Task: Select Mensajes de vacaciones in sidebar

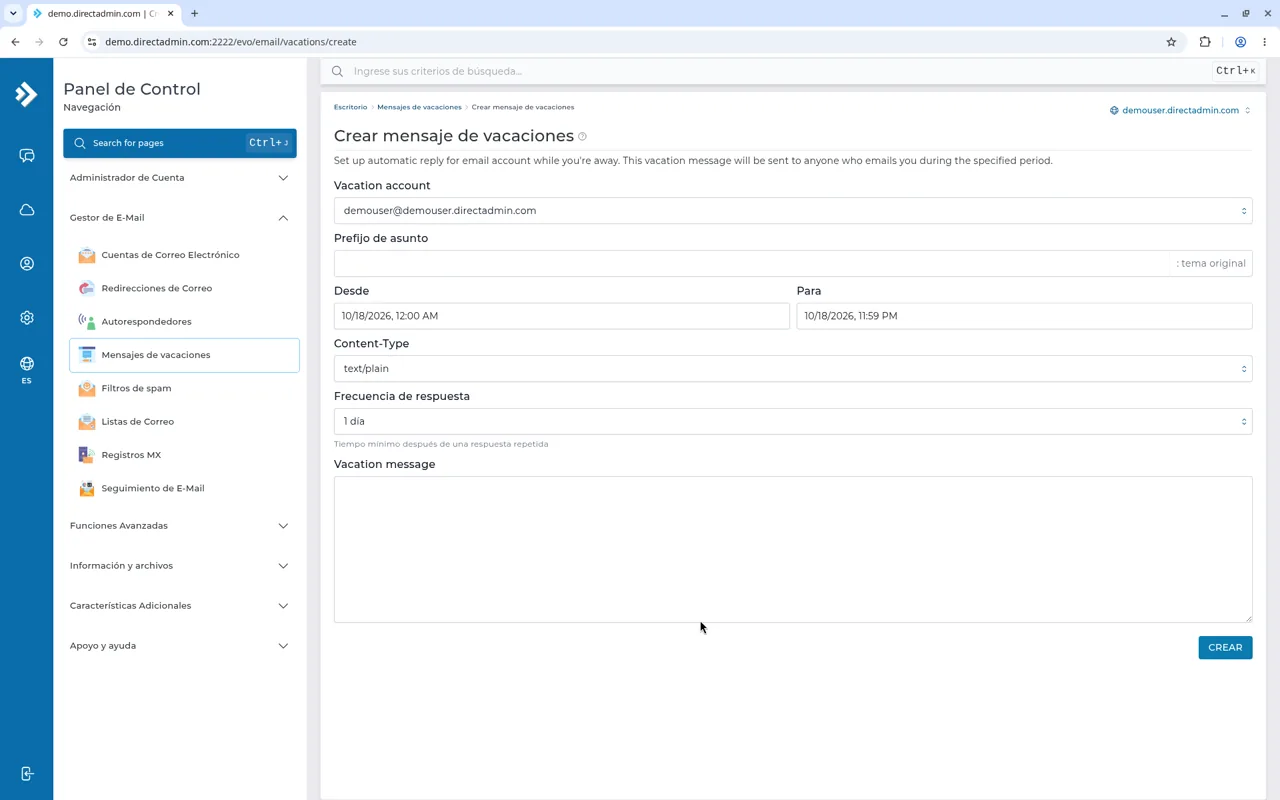Action: click(x=184, y=355)
